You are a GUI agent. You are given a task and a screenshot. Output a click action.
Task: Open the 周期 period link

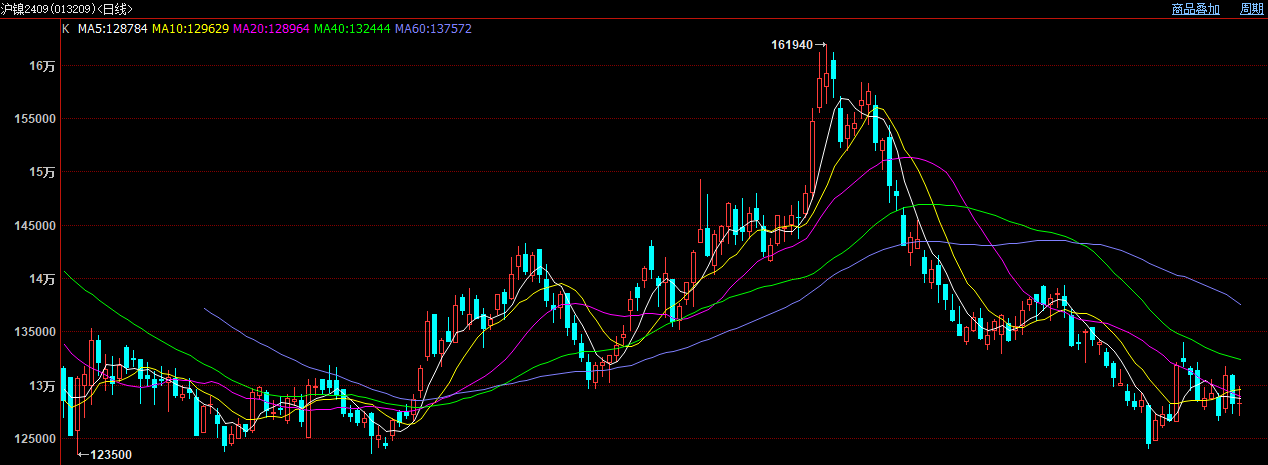pos(1252,9)
